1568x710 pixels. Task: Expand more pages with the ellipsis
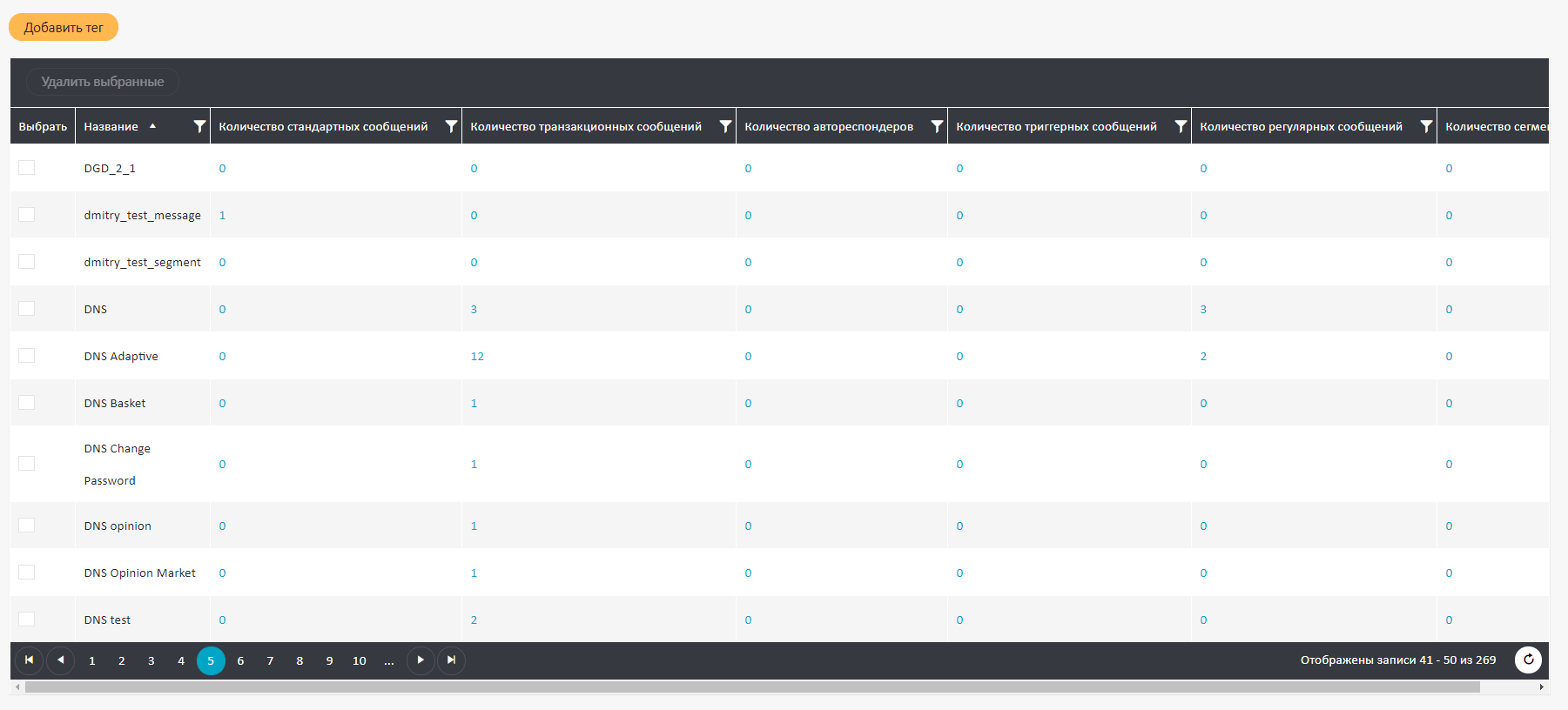389,661
